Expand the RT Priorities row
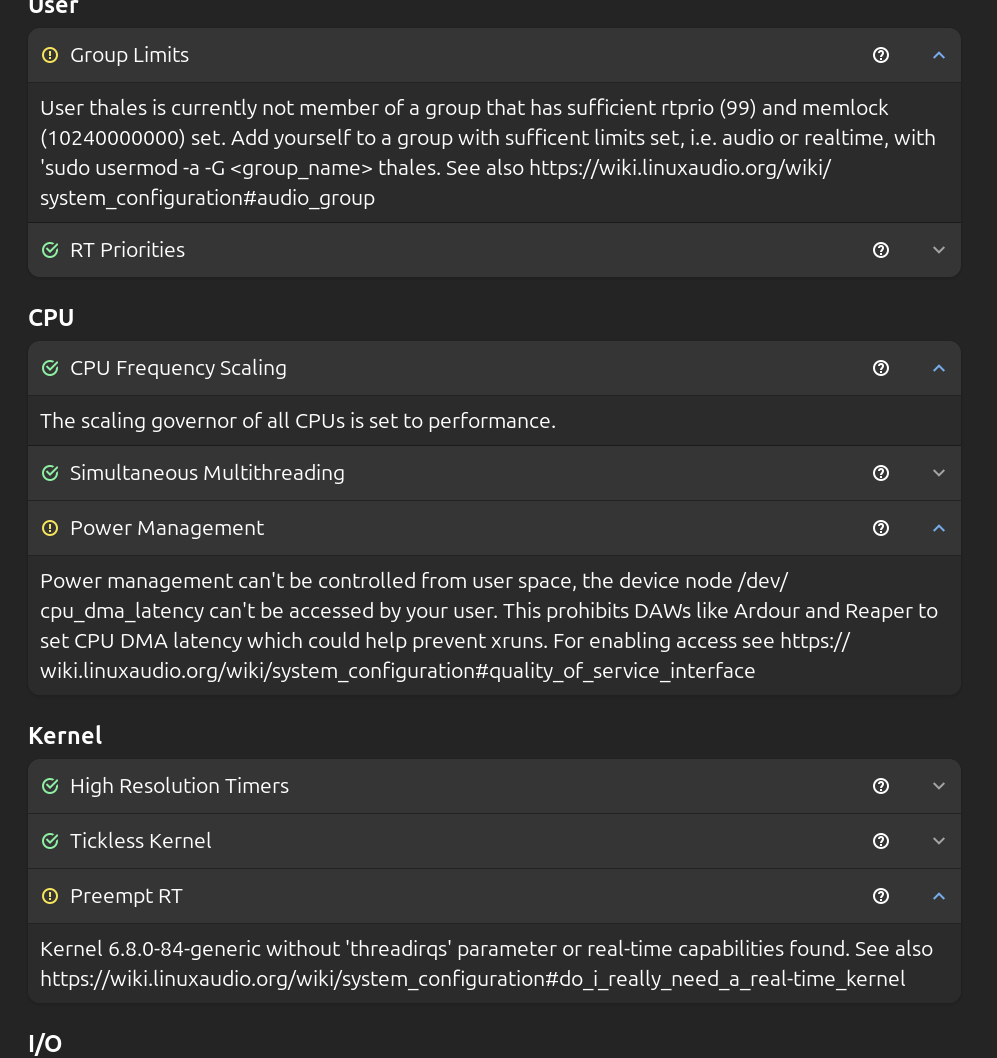The height and width of the screenshot is (1058, 997). tap(938, 250)
